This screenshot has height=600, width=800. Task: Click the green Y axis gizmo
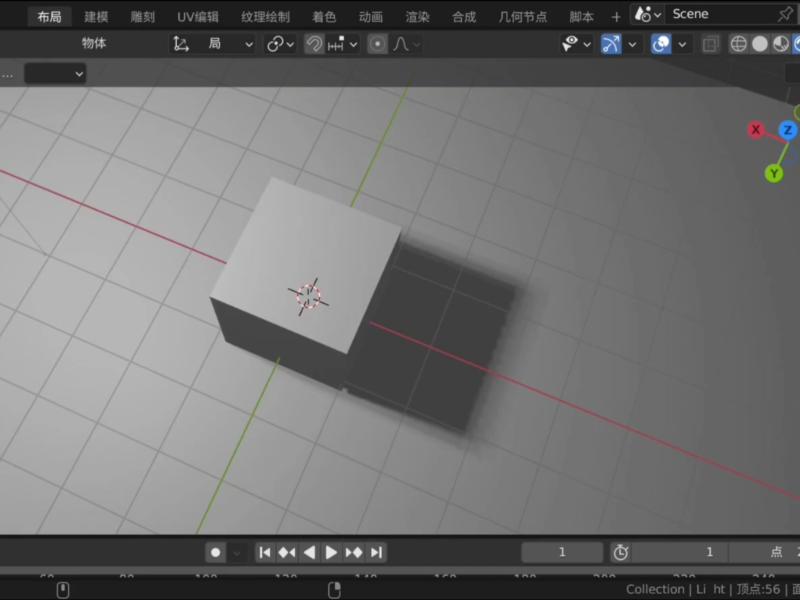[774, 173]
